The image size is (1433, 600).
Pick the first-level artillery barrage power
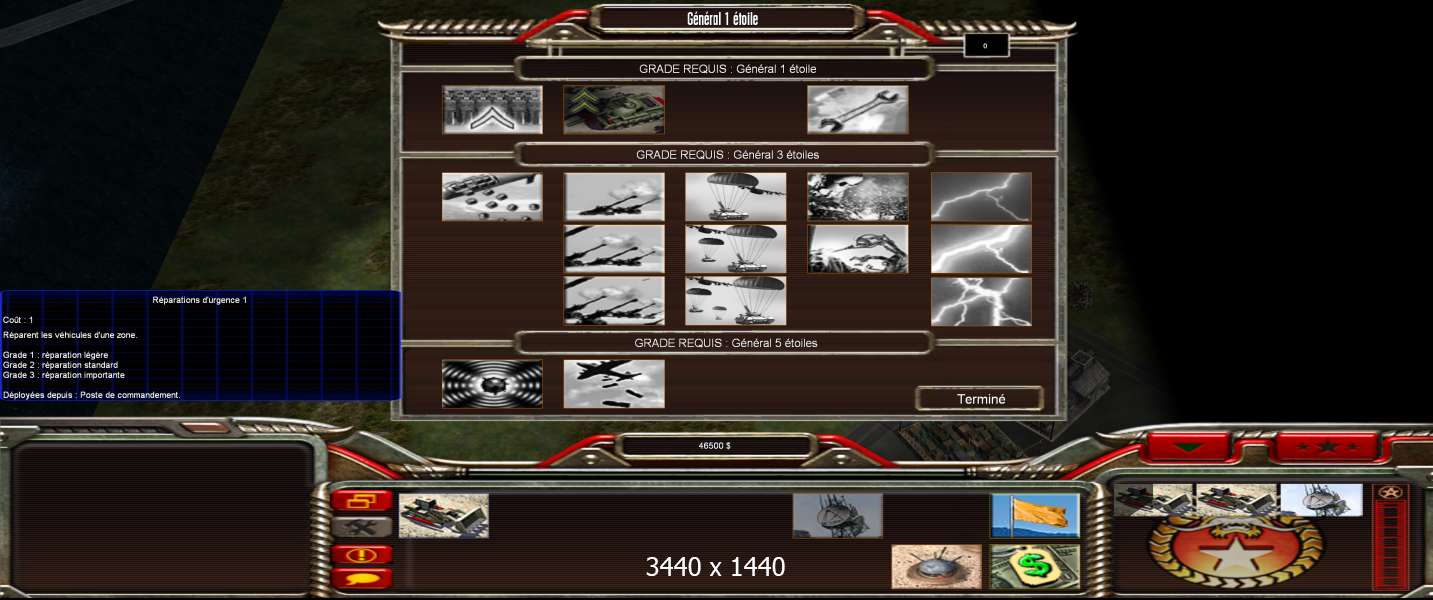[x=614, y=197]
